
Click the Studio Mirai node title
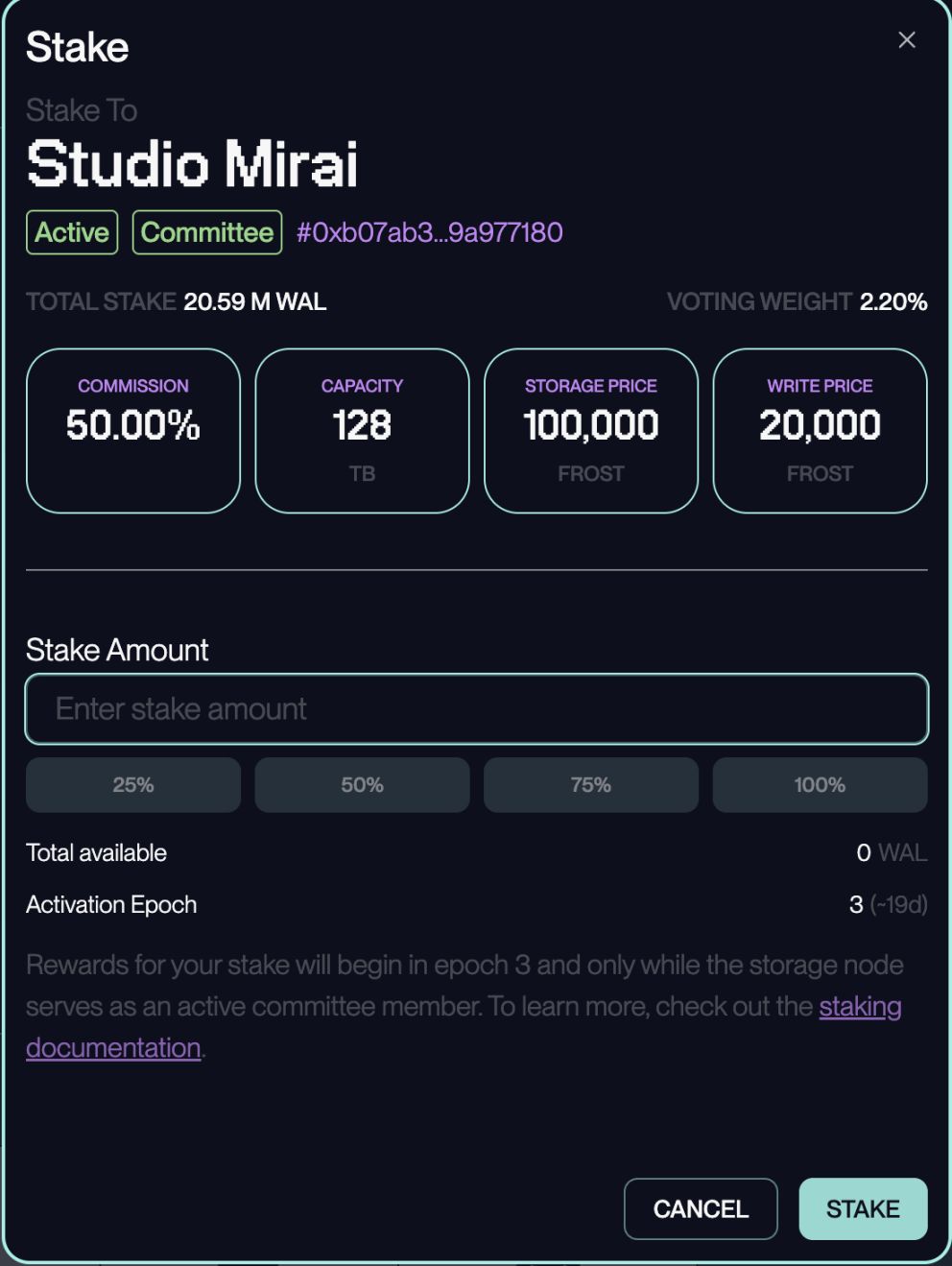click(x=192, y=163)
